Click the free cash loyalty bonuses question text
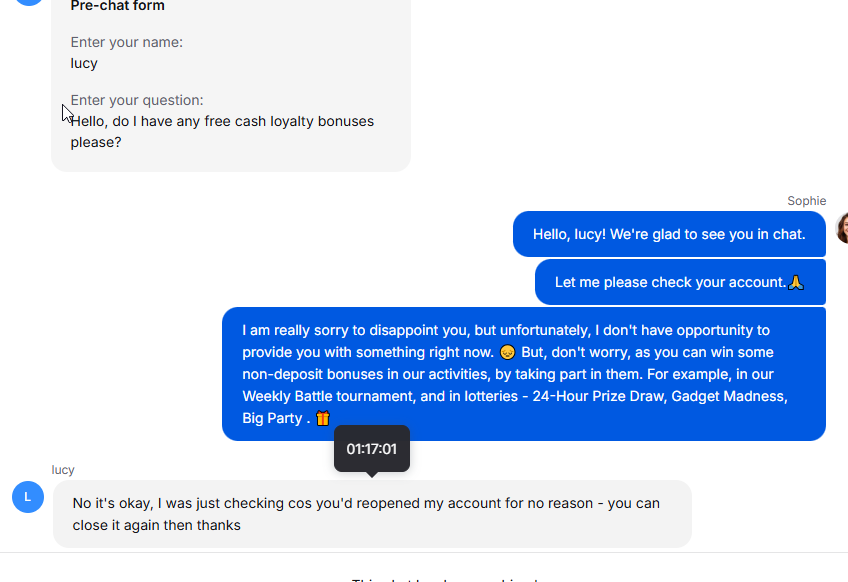This screenshot has height=582, width=848. pos(222,131)
